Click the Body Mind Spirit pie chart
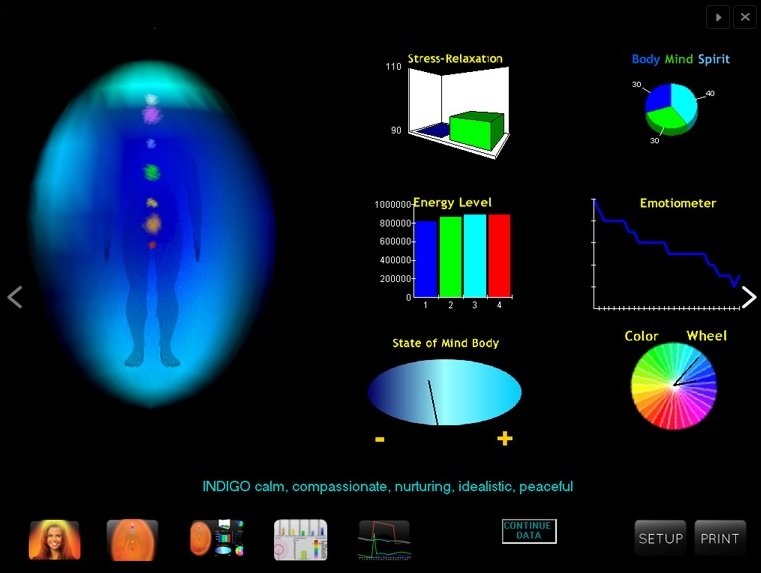Image resolution: width=761 pixels, height=573 pixels. [x=671, y=109]
